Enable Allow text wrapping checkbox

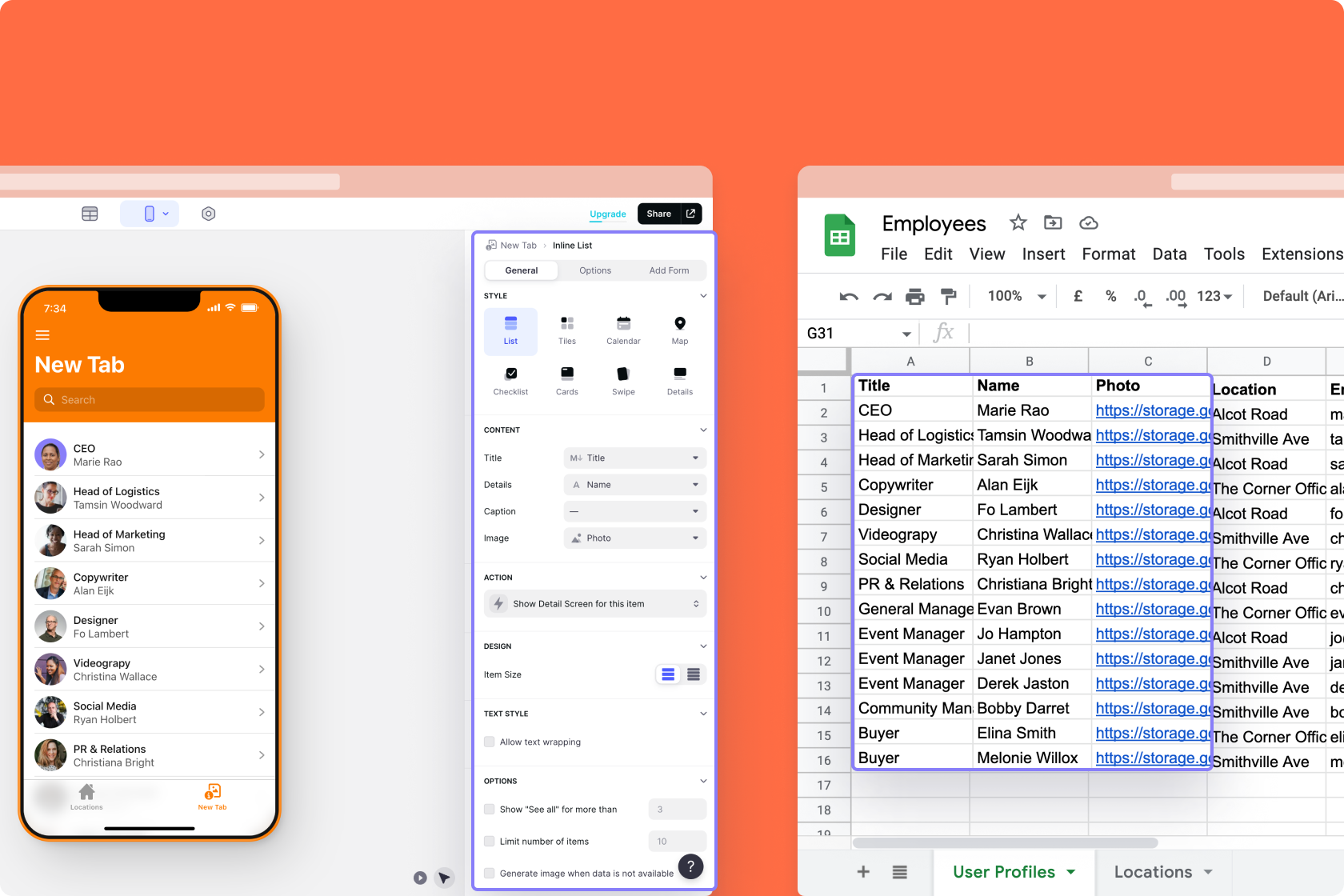coord(490,742)
